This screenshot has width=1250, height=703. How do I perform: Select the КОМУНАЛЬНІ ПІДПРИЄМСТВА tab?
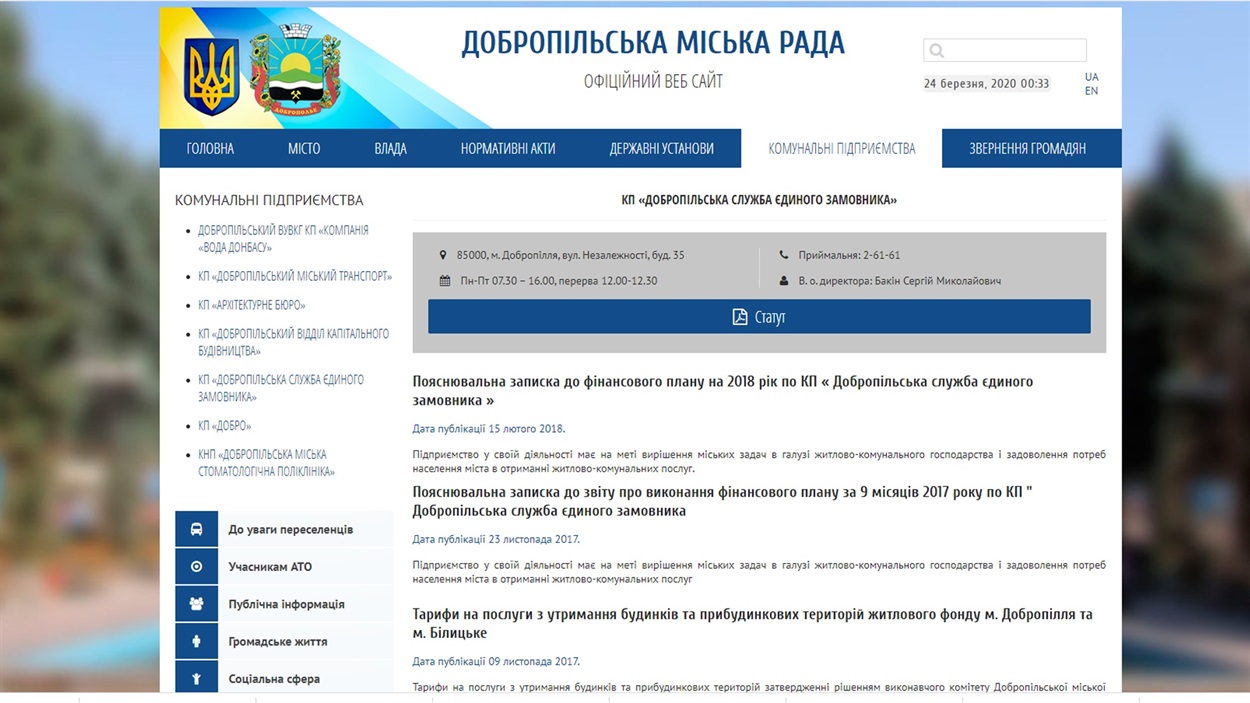tap(842, 148)
